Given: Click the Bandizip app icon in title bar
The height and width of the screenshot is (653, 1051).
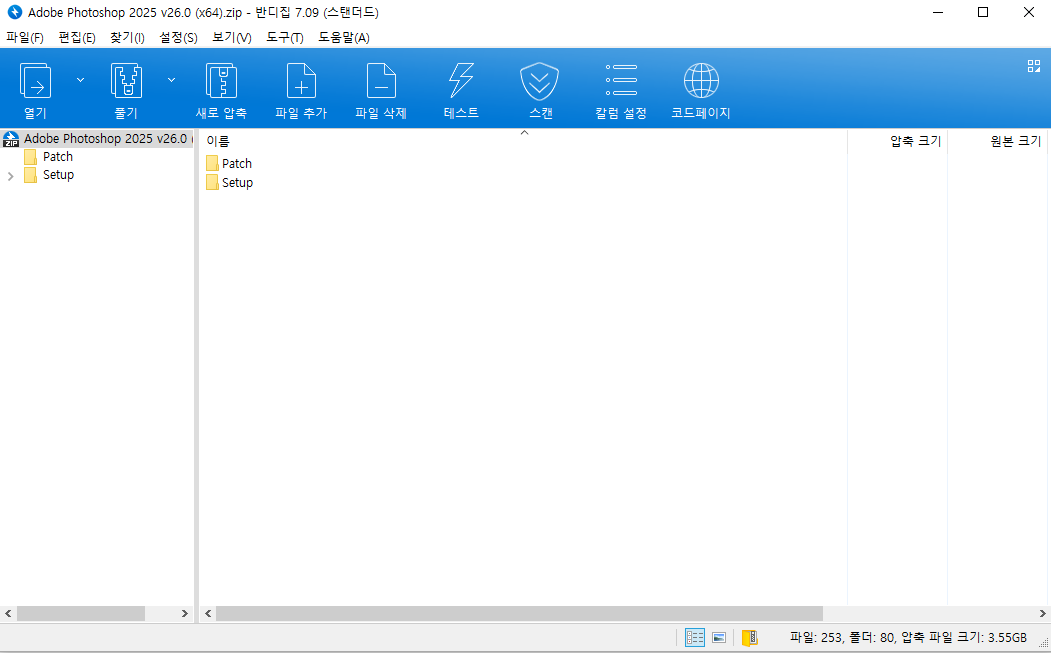Looking at the screenshot, I should [14, 12].
